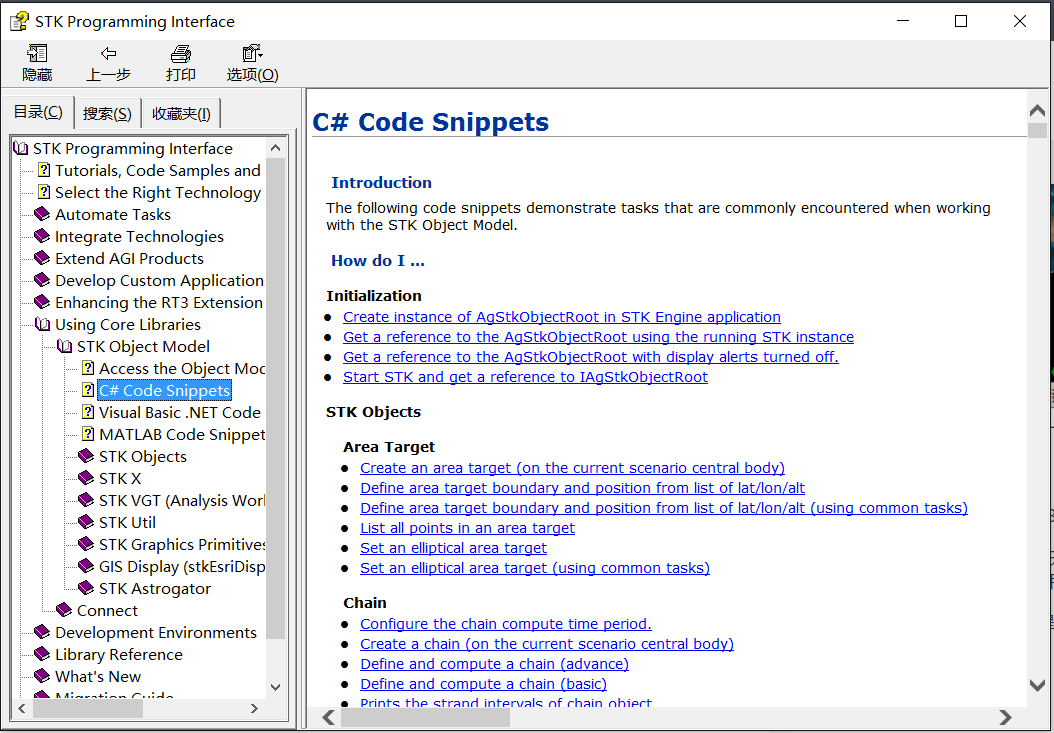Open Define and compute a chain (advance)
1054x733 pixels.
pyautogui.click(x=494, y=664)
